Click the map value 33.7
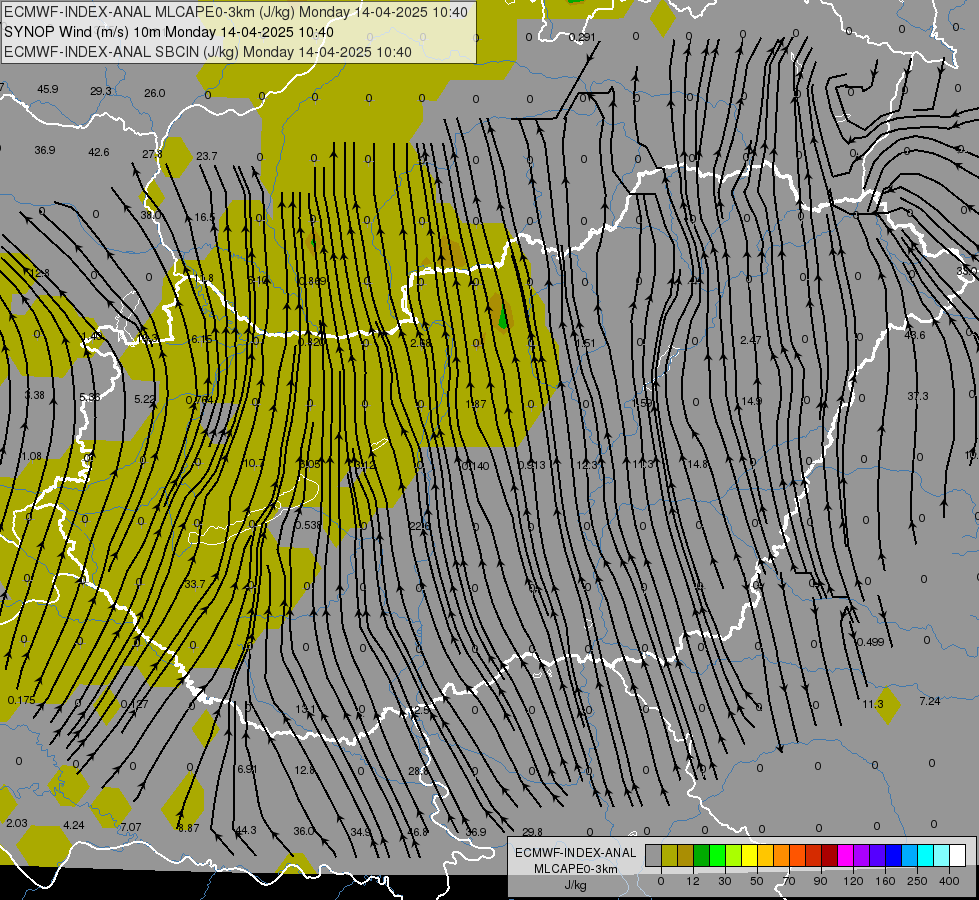 (195, 585)
